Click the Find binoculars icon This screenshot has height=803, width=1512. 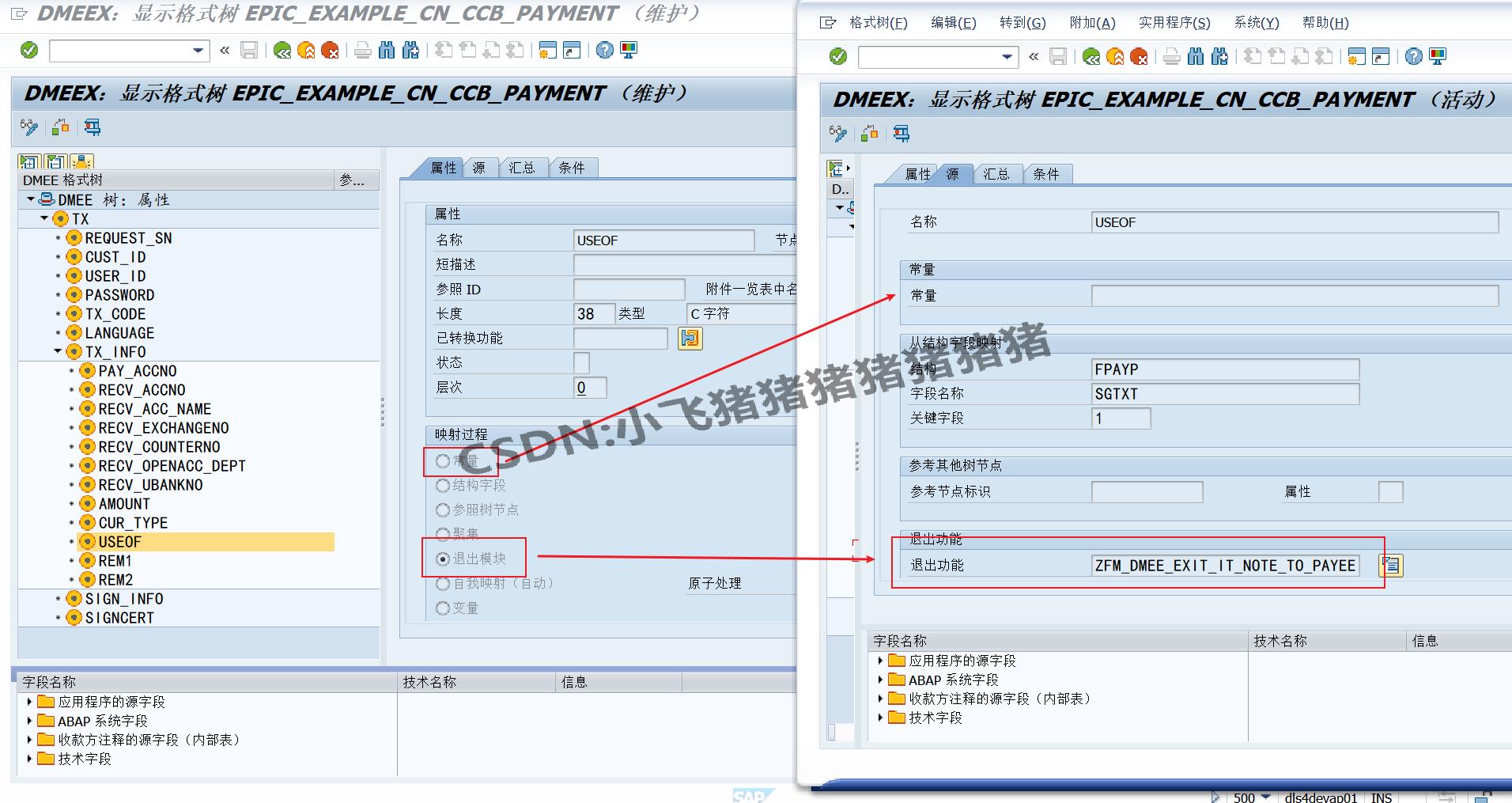[x=385, y=50]
